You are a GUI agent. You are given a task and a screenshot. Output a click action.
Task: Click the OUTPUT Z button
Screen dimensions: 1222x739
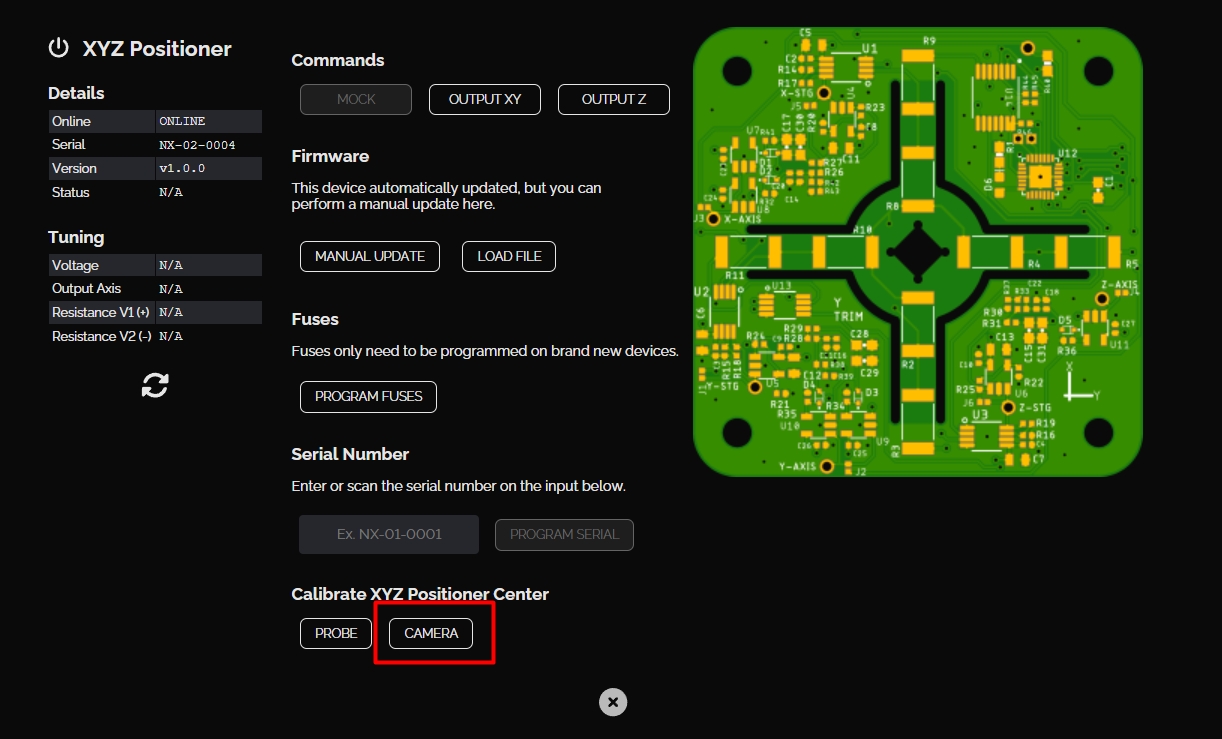[x=613, y=100]
